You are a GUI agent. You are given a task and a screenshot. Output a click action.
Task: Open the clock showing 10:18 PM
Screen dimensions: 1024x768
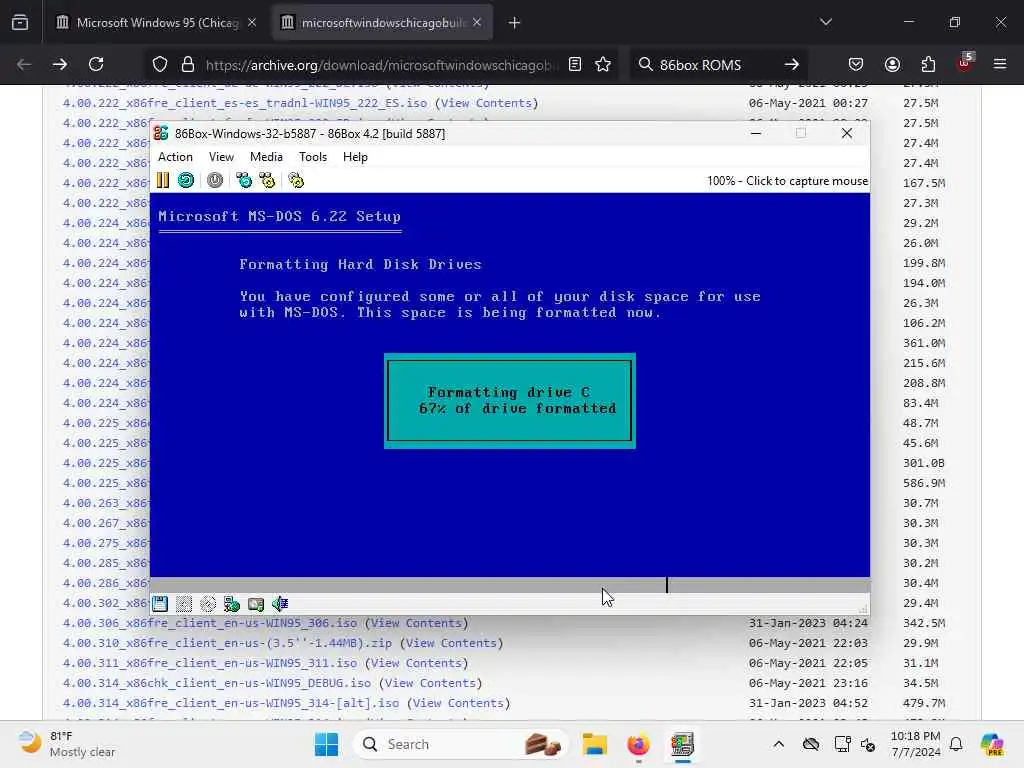tap(916, 744)
